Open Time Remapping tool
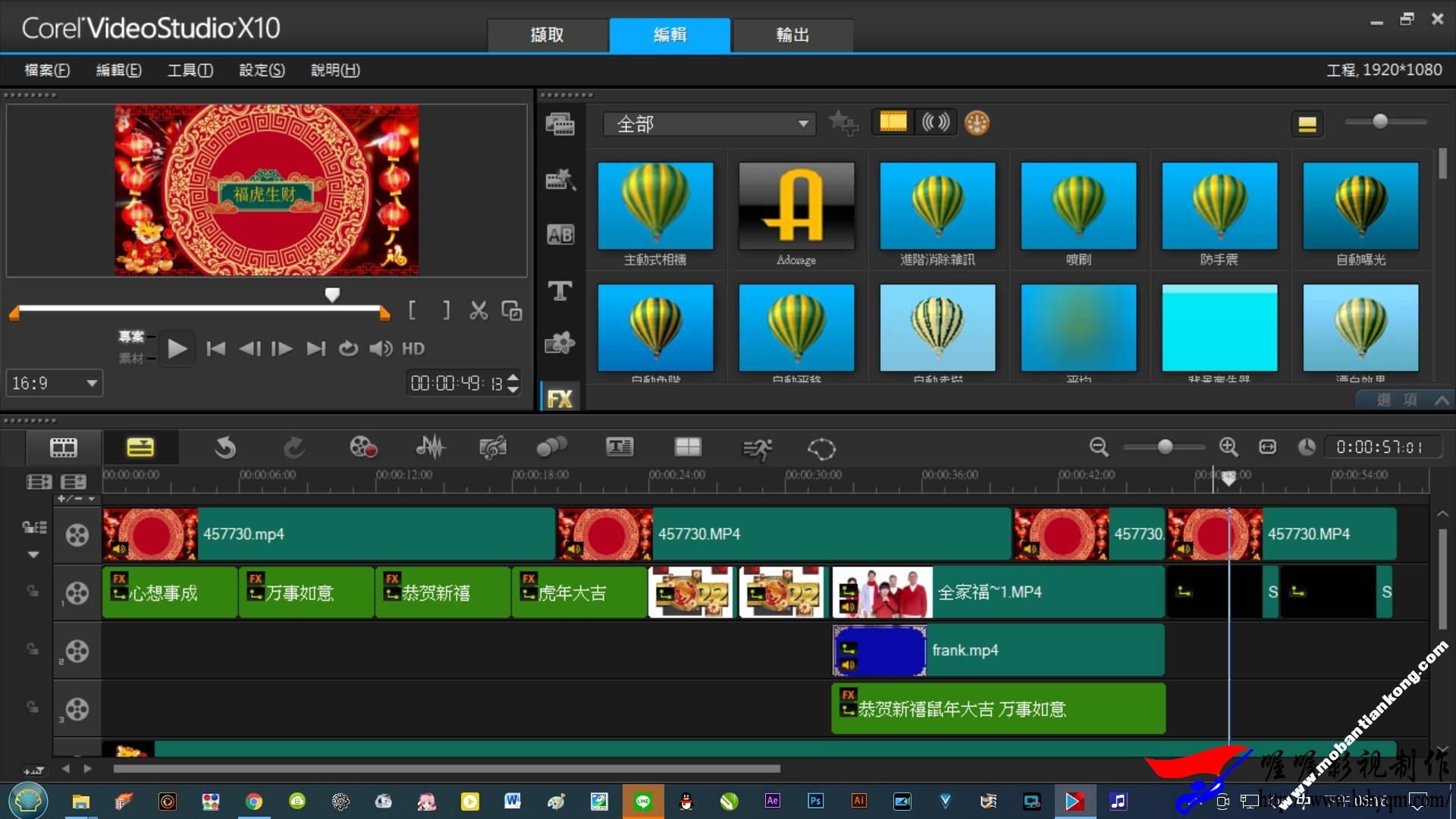The width and height of the screenshot is (1456, 819). 757,449
